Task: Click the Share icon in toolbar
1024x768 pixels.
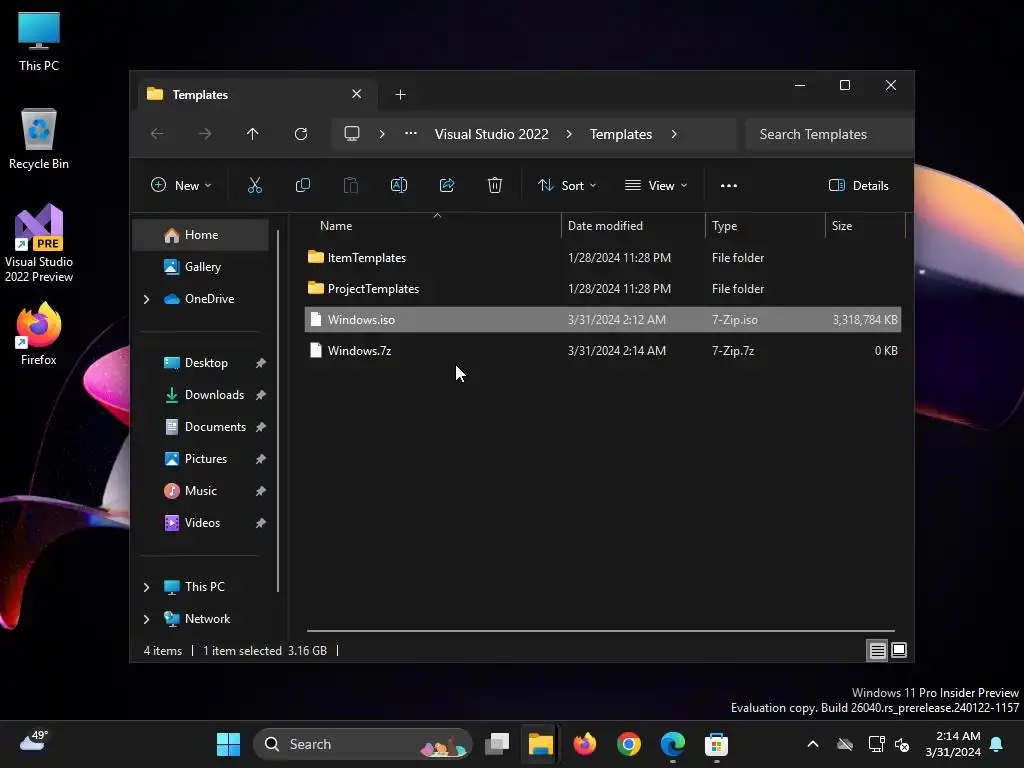Action: (x=447, y=185)
